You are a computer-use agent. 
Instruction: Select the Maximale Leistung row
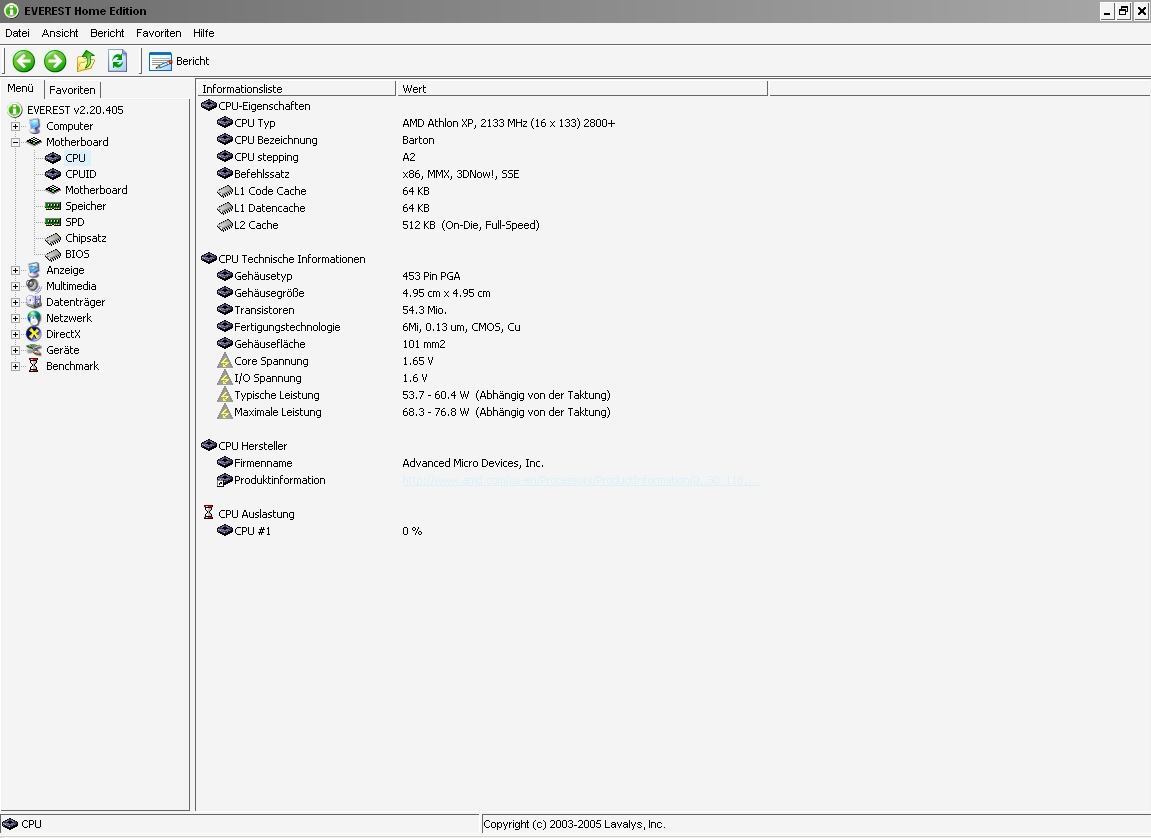pyautogui.click(x=482, y=412)
